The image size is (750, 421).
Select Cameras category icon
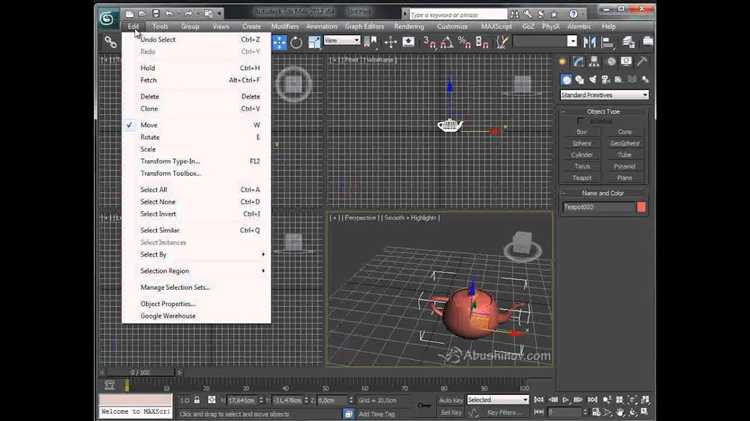pyautogui.click(x=606, y=80)
